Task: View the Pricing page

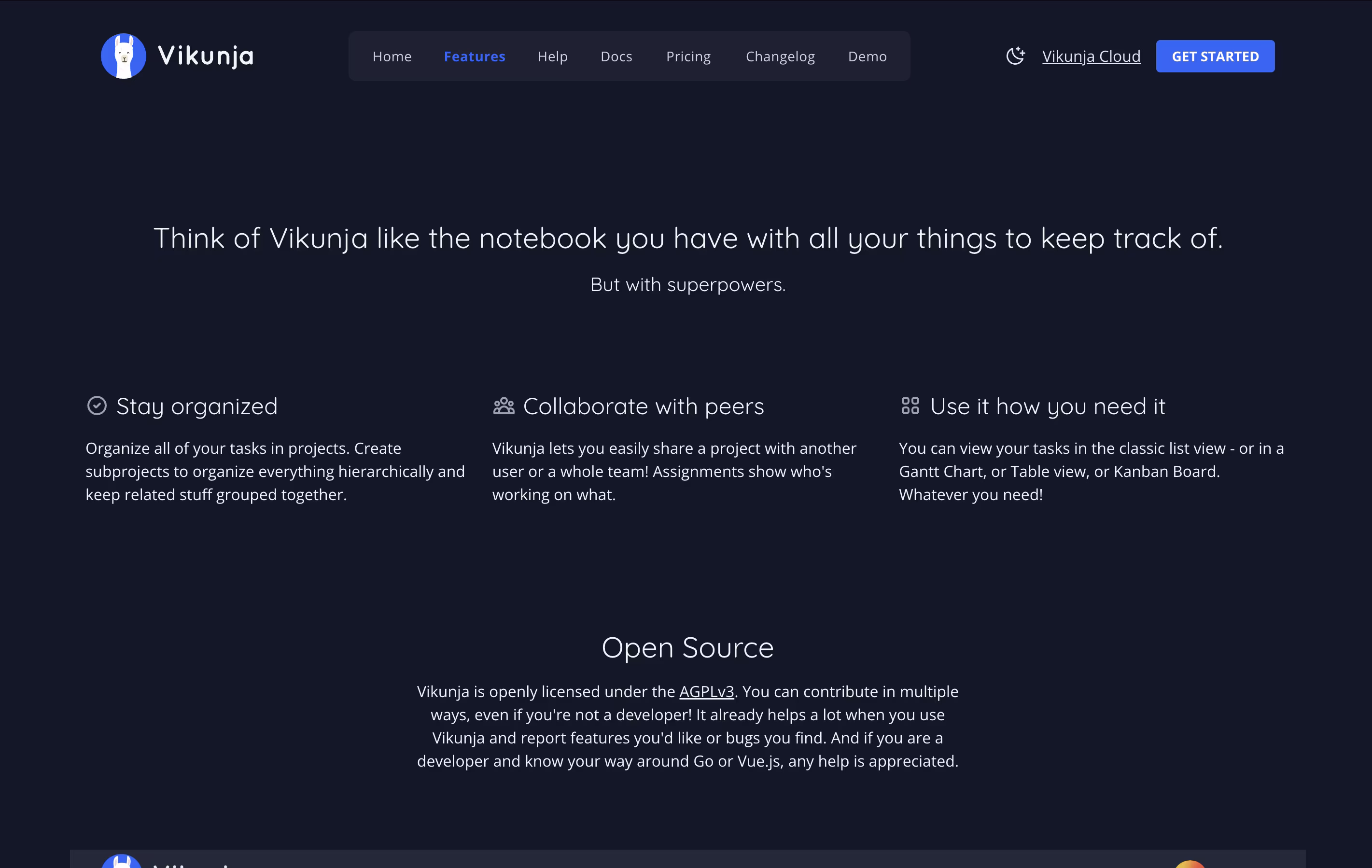Action: tap(688, 56)
